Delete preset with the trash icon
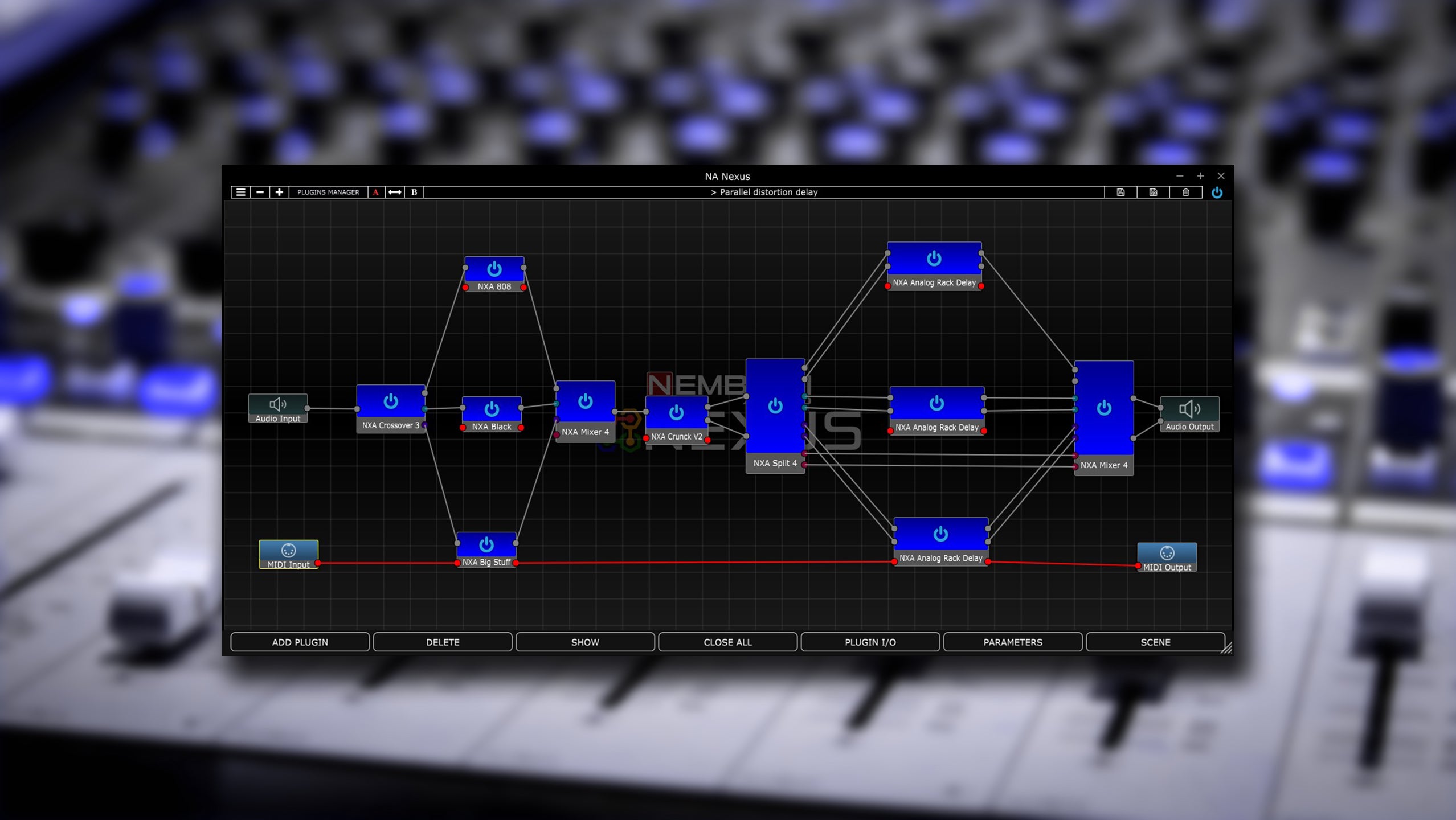Image resolution: width=1456 pixels, height=820 pixels. pyautogui.click(x=1185, y=192)
